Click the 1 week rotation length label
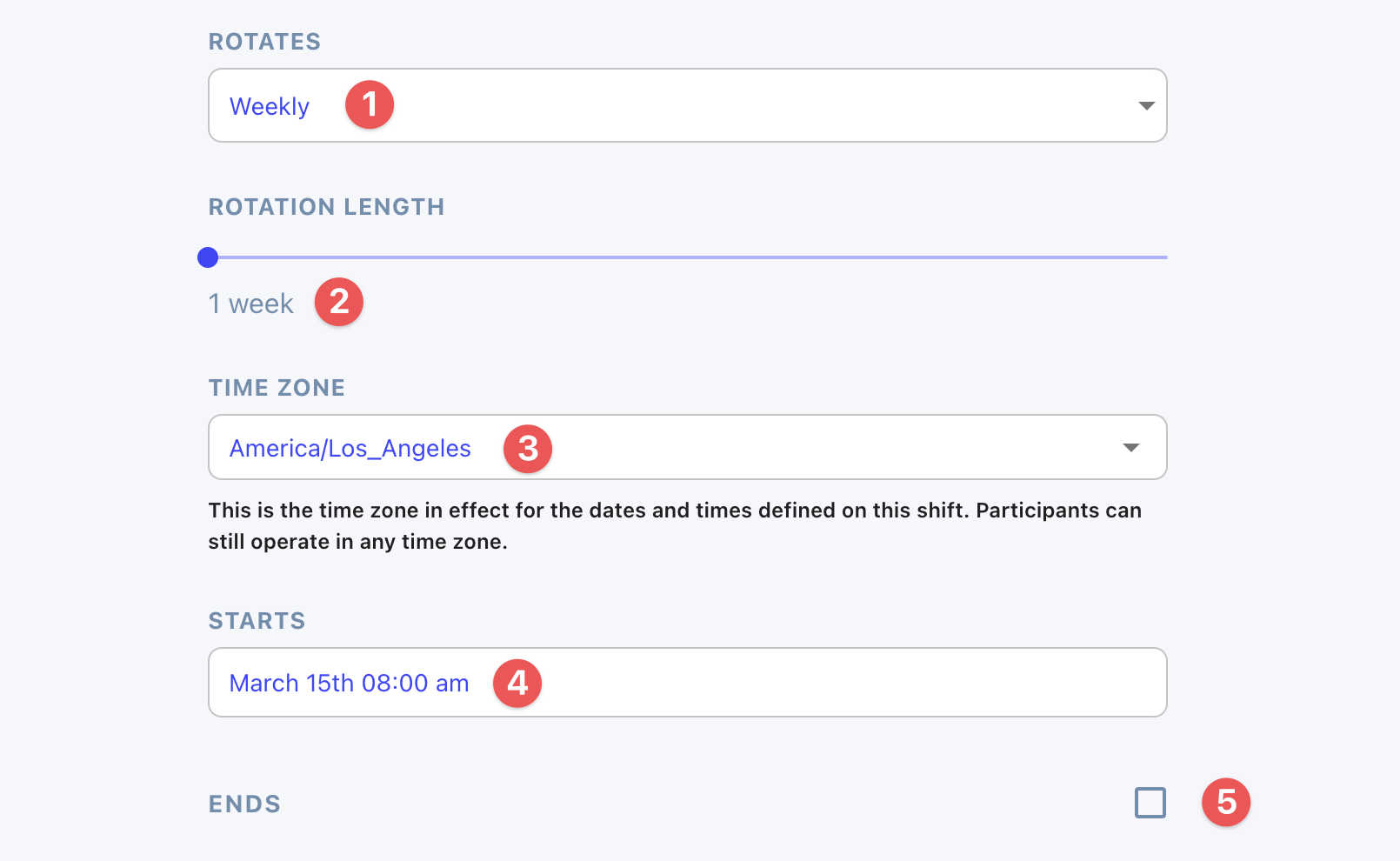This screenshot has height=861, width=1400. coord(251,304)
